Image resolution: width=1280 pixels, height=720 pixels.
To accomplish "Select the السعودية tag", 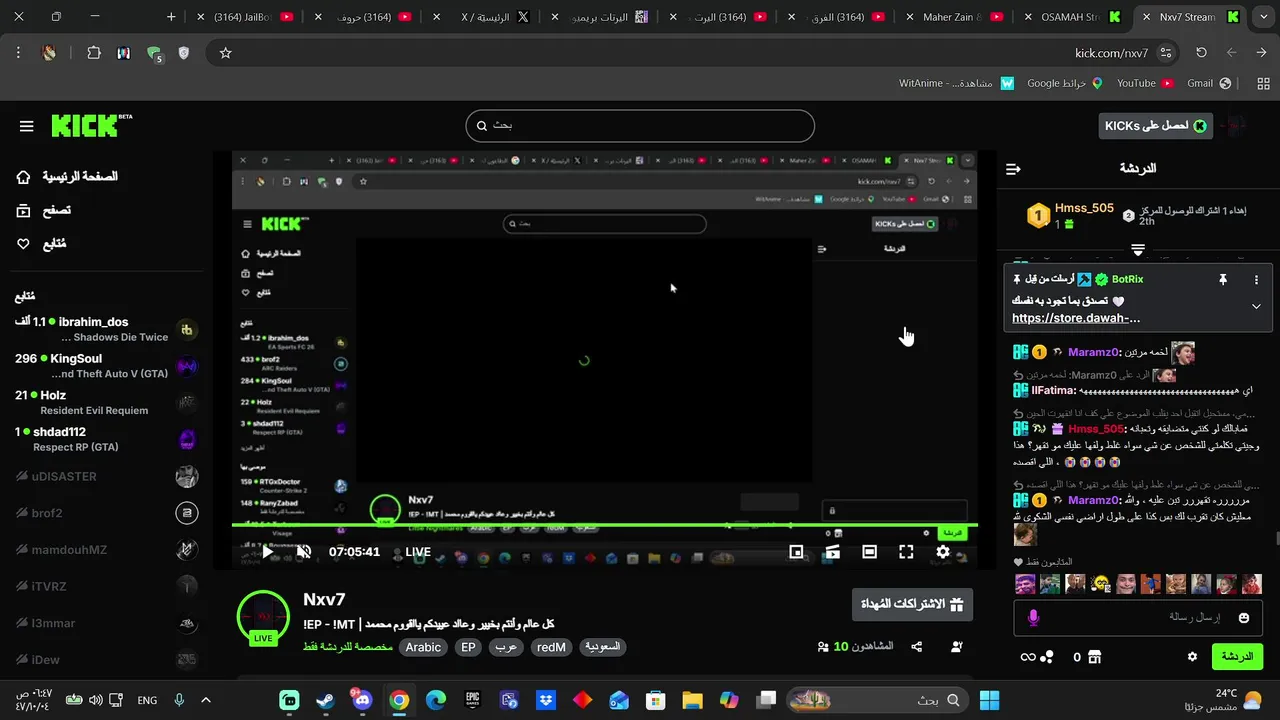I will (603, 647).
